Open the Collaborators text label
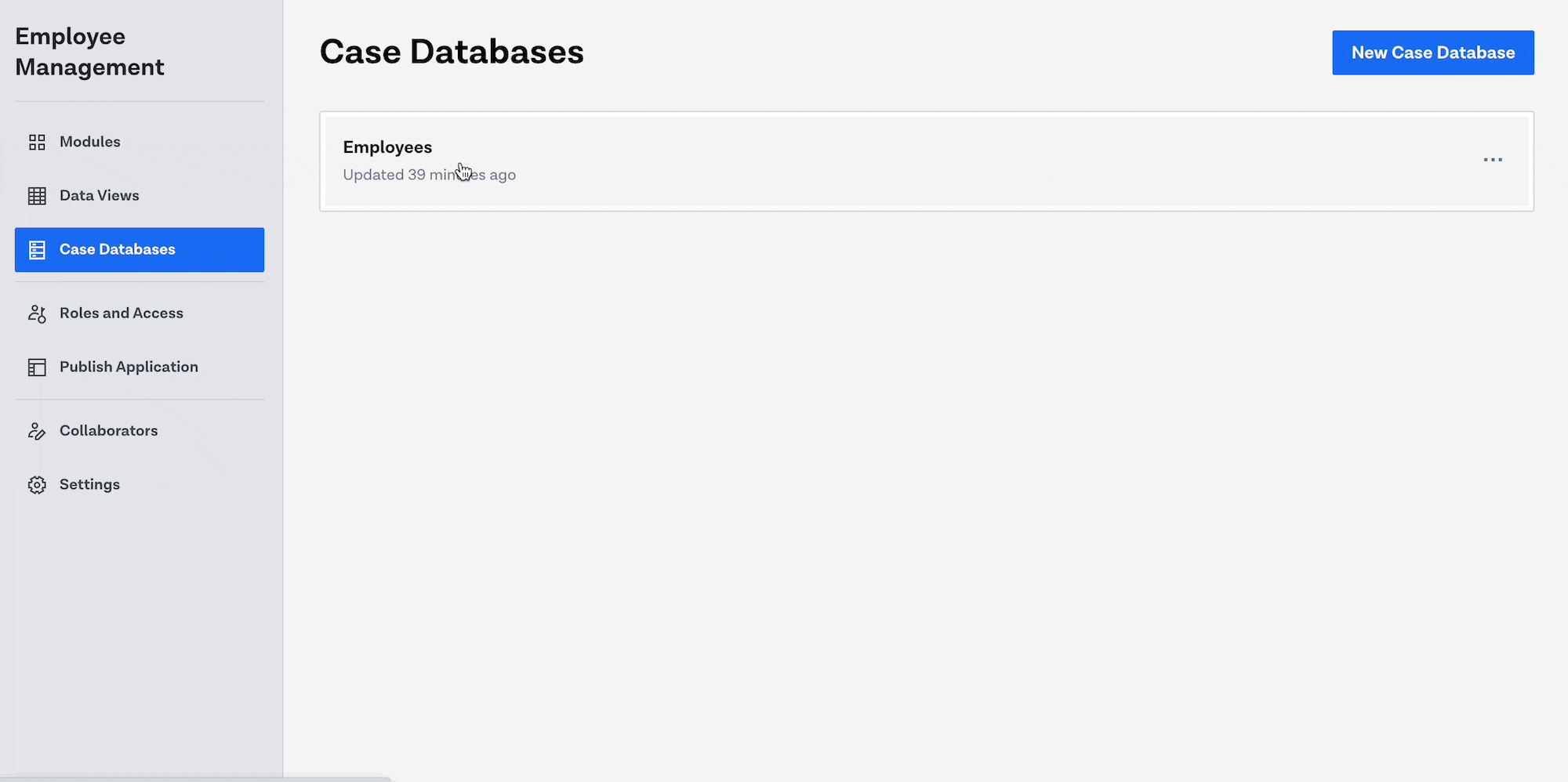Screen dimensions: 1568x782 pos(109,431)
